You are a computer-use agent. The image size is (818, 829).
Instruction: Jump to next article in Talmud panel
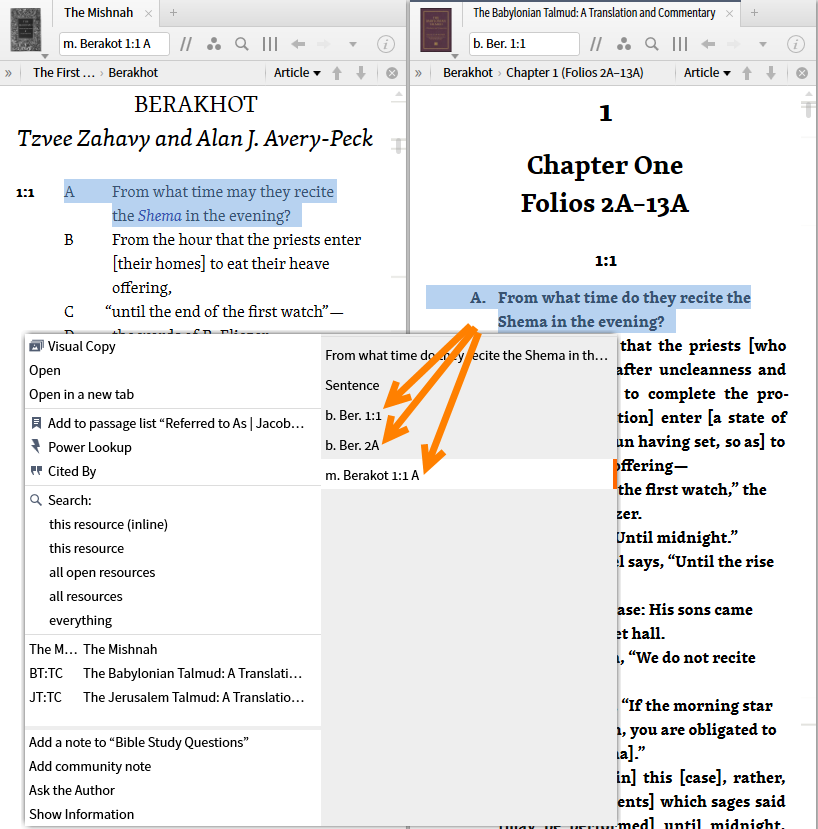pos(771,73)
